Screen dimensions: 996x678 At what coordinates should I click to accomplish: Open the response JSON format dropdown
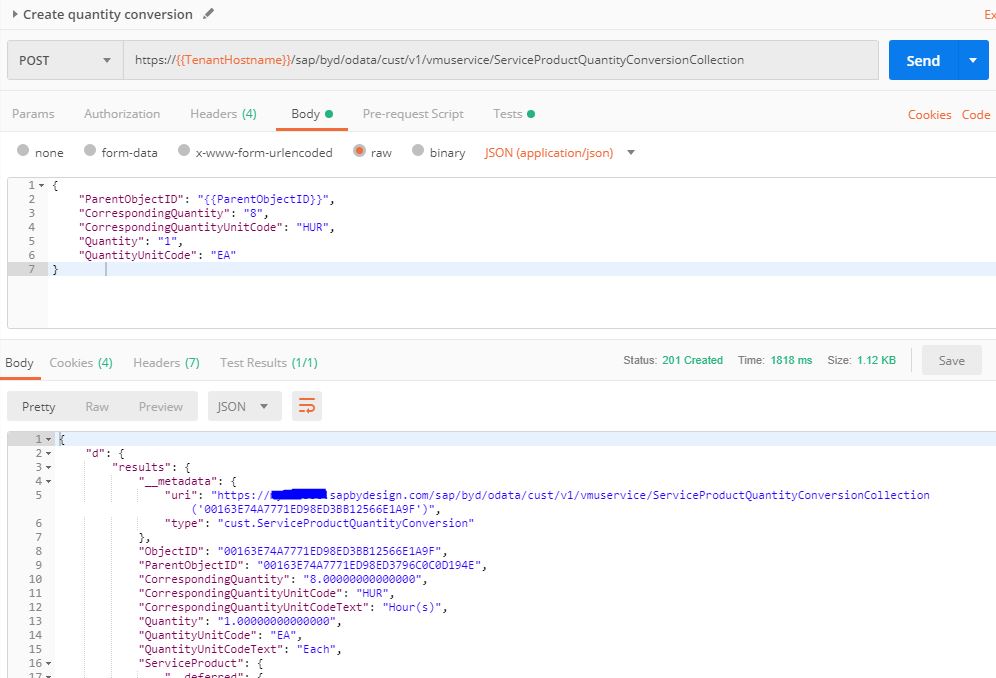tap(244, 406)
